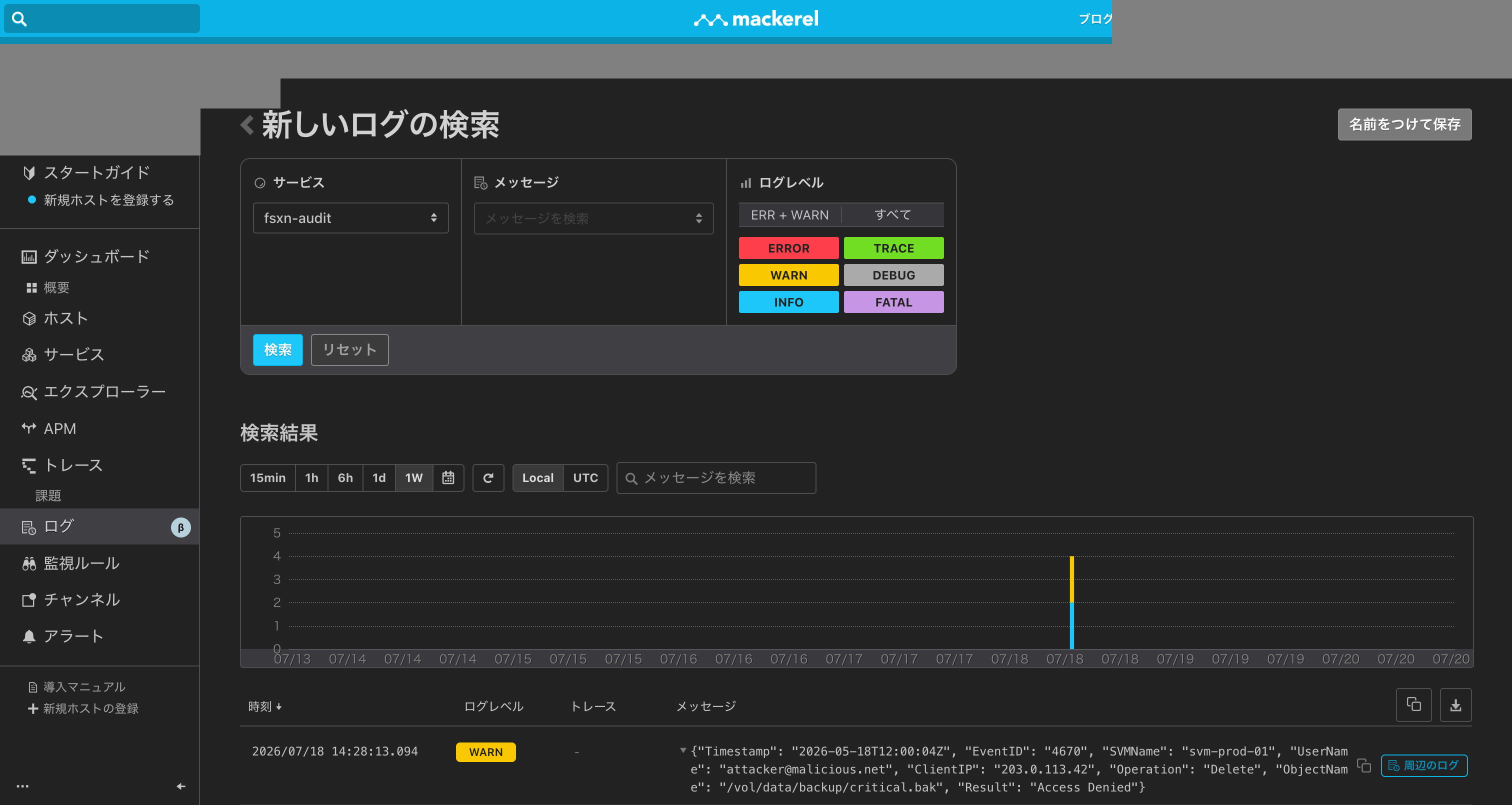1512x805 pixels.
Task: Select the 15min time range
Action: [267, 478]
